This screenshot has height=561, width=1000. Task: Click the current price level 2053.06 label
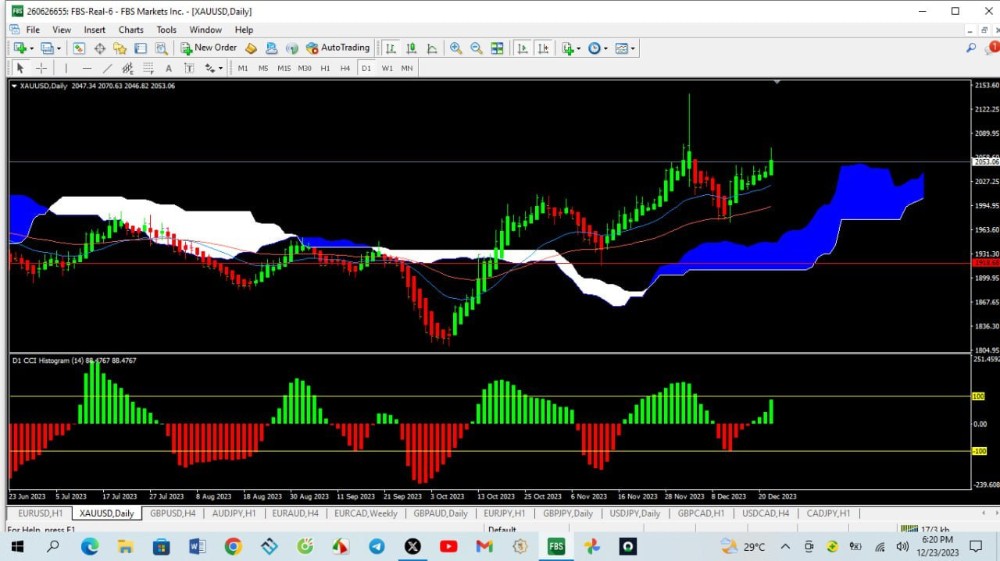(985, 162)
